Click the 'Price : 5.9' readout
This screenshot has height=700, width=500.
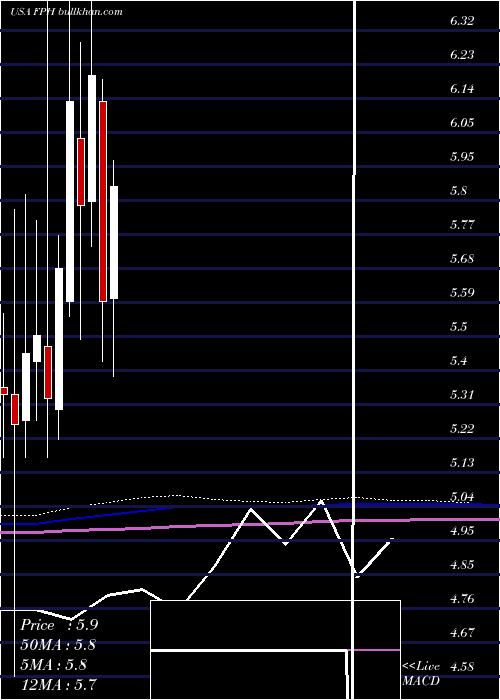click(x=59, y=625)
